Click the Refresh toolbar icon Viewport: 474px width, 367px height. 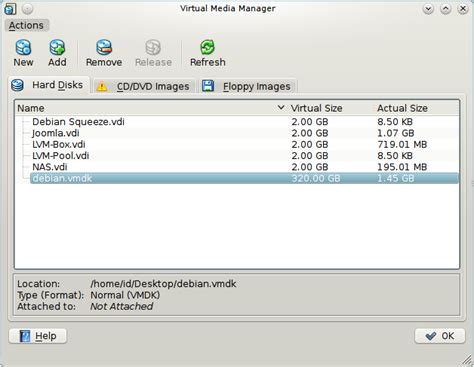pos(208,47)
